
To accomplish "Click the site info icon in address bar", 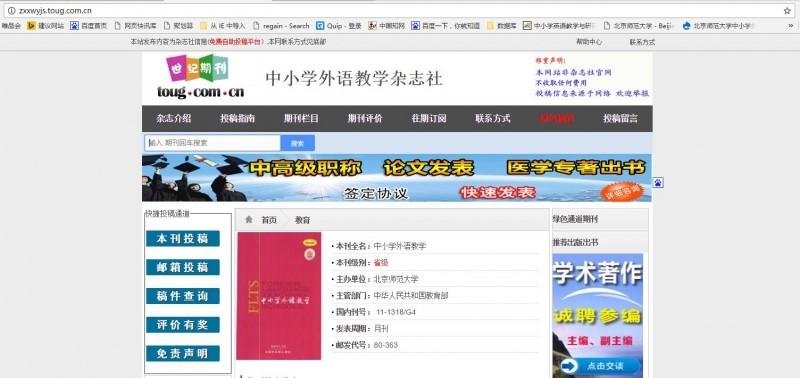I will click(11, 11).
